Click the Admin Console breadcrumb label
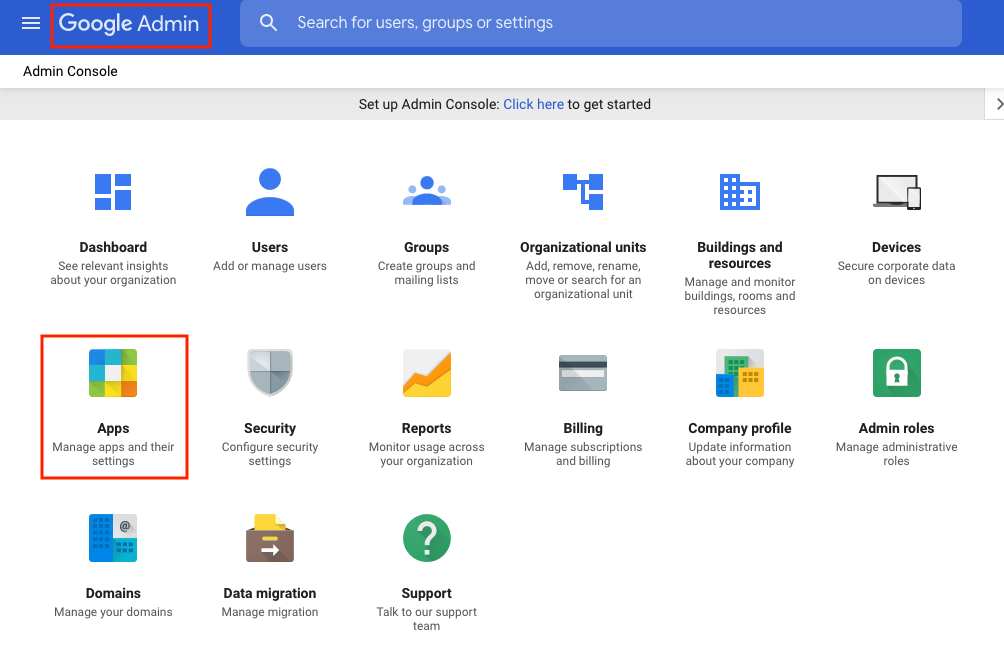The image size is (1004, 647). pyautogui.click(x=69, y=72)
